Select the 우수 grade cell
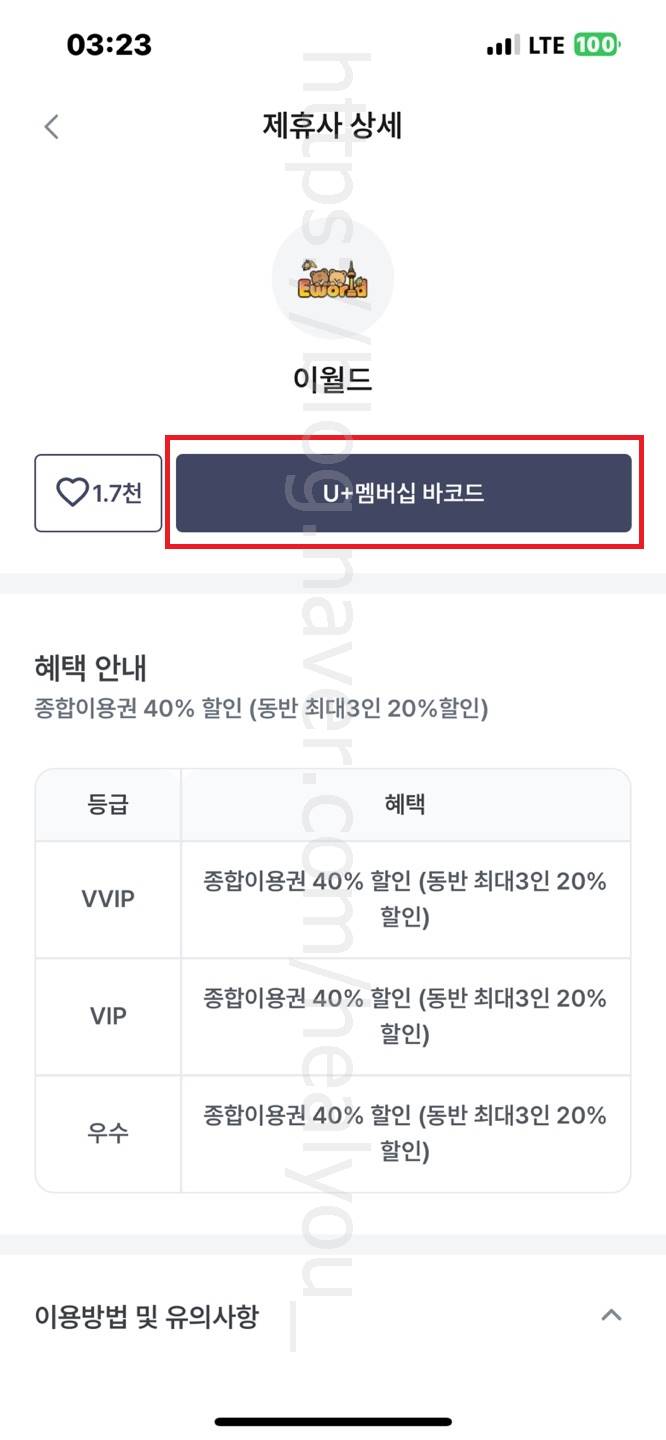The height and width of the screenshot is (1440, 666). click(x=108, y=1133)
